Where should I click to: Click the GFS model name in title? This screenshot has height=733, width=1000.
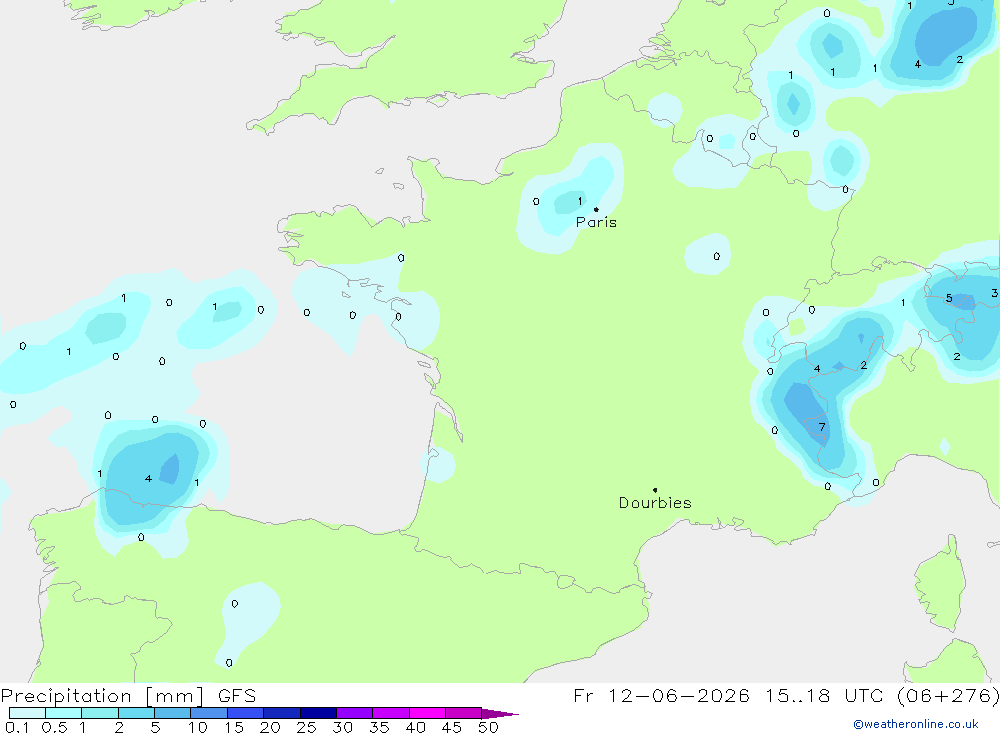[x=237, y=696]
